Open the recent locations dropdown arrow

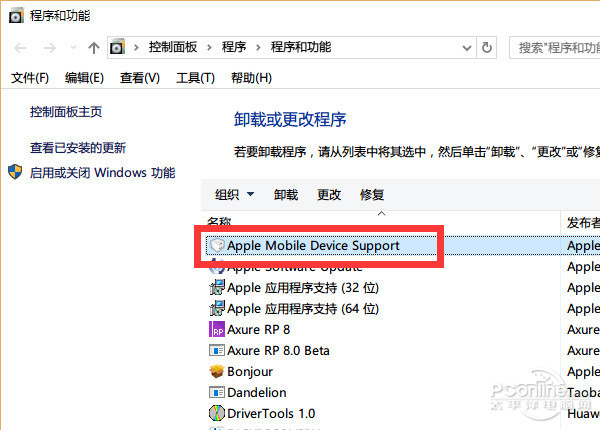pos(73,48)
